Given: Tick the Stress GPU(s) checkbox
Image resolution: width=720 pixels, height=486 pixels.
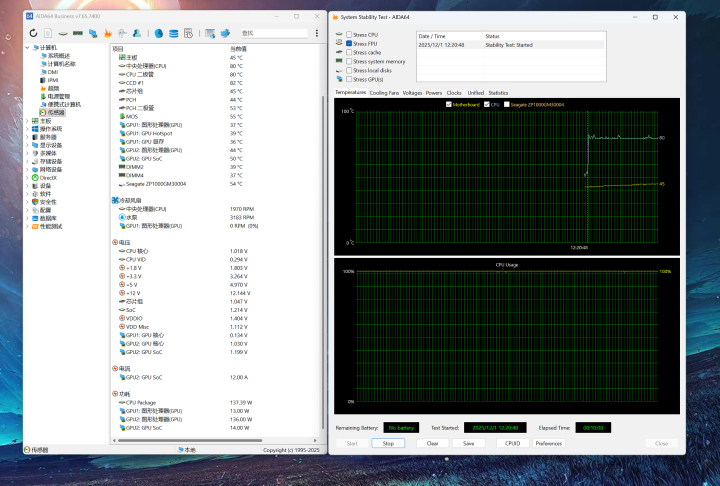Looking at the screenshot, I should click(x=349, y=79).
